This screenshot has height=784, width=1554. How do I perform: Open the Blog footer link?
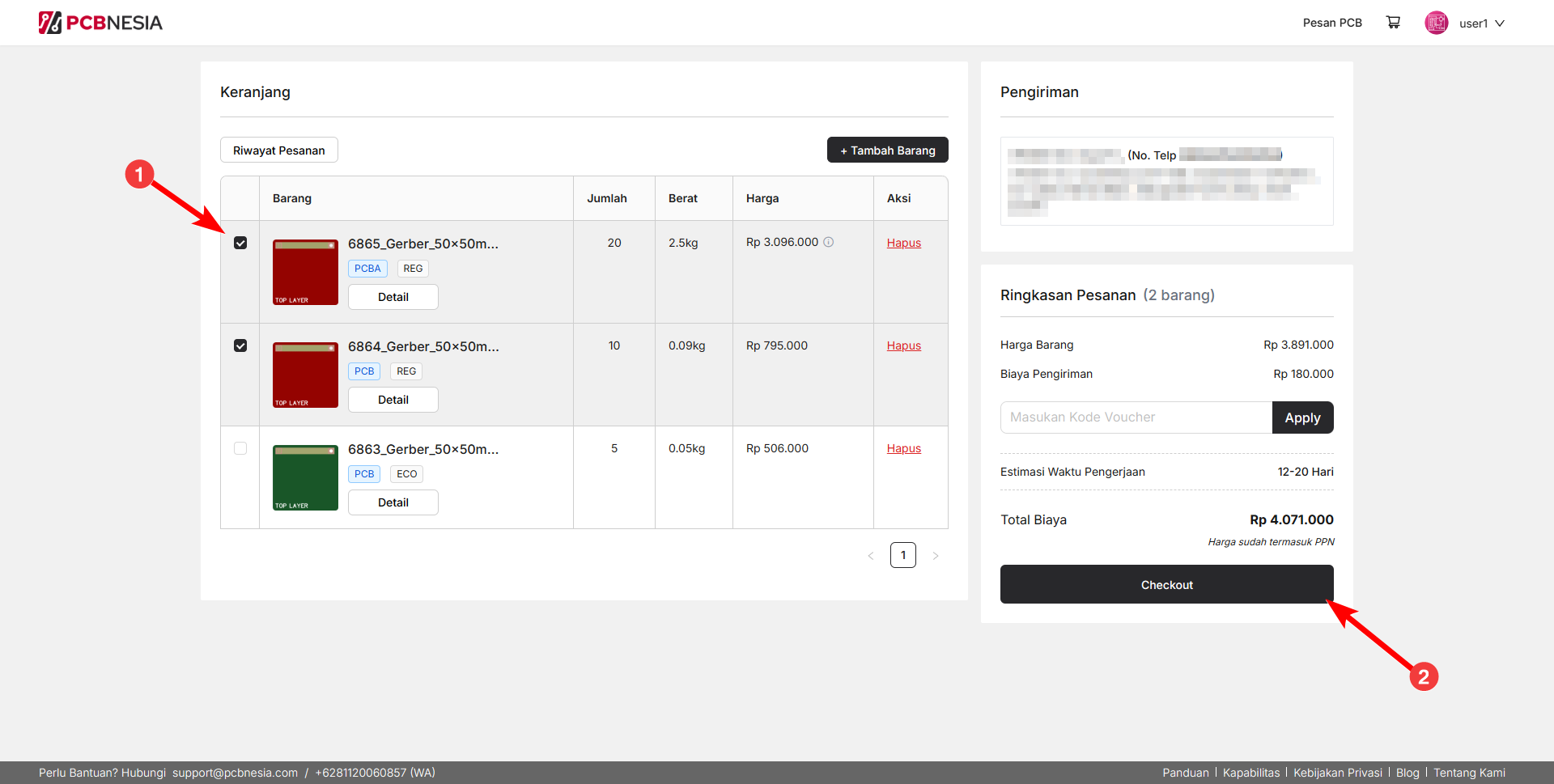1408,773
